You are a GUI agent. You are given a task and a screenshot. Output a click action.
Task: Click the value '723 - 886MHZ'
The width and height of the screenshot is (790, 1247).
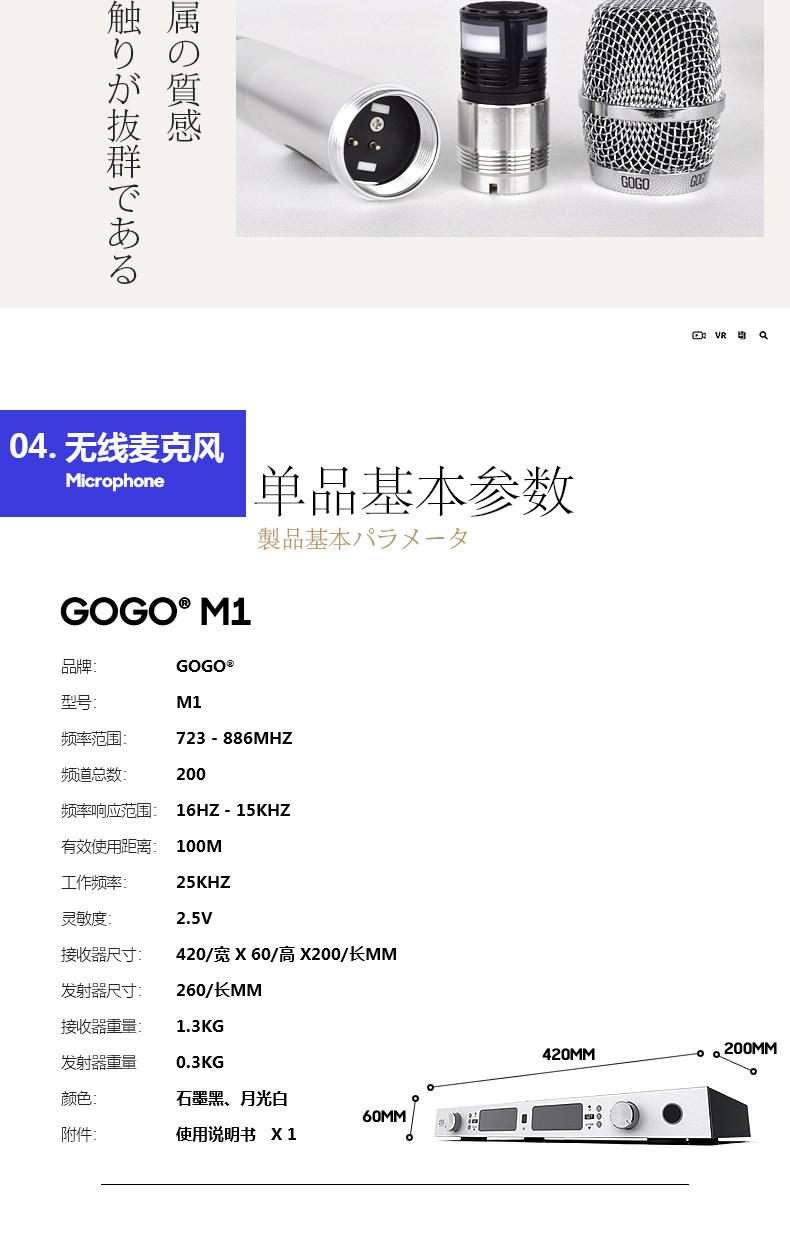pyautogui.click(x=234, y=738)
